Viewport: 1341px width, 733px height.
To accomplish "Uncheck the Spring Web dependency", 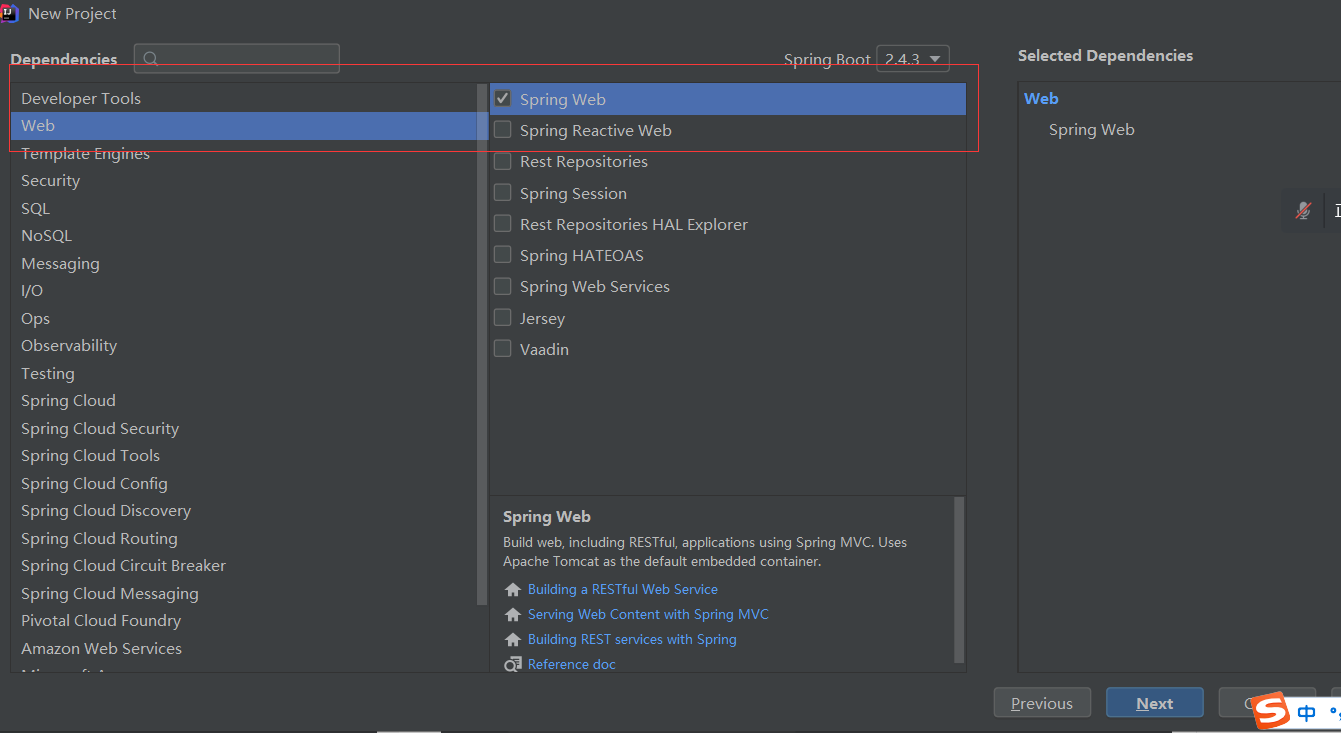I will tap(502, 98).
